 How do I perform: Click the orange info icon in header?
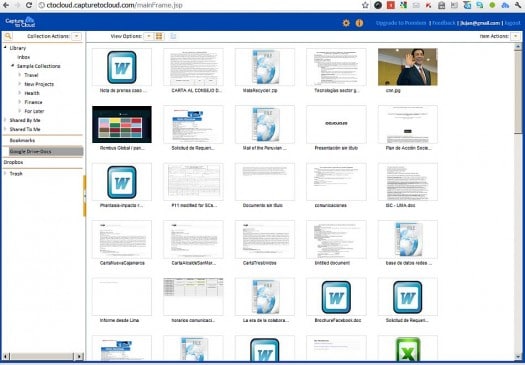tap(359, 23)
